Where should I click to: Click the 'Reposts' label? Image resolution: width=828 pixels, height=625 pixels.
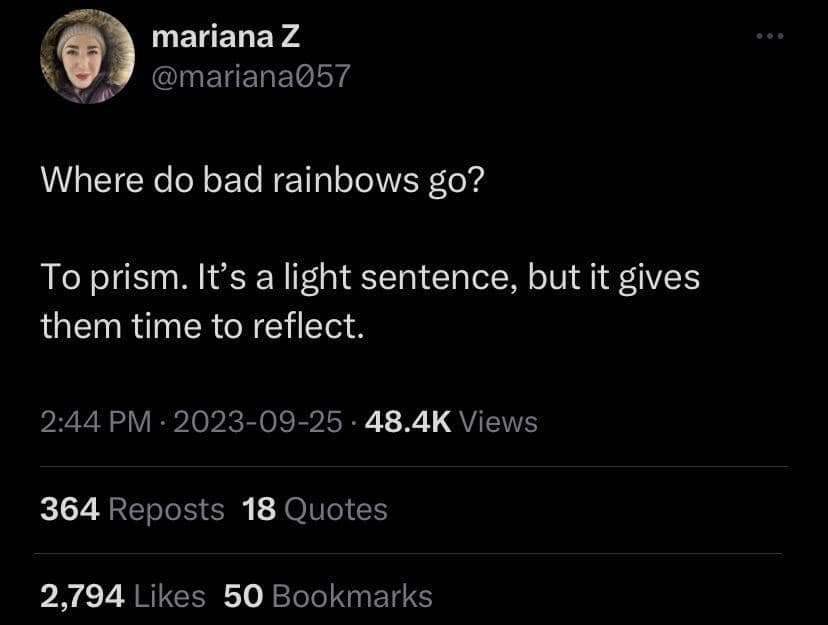(x=166, y=509)
